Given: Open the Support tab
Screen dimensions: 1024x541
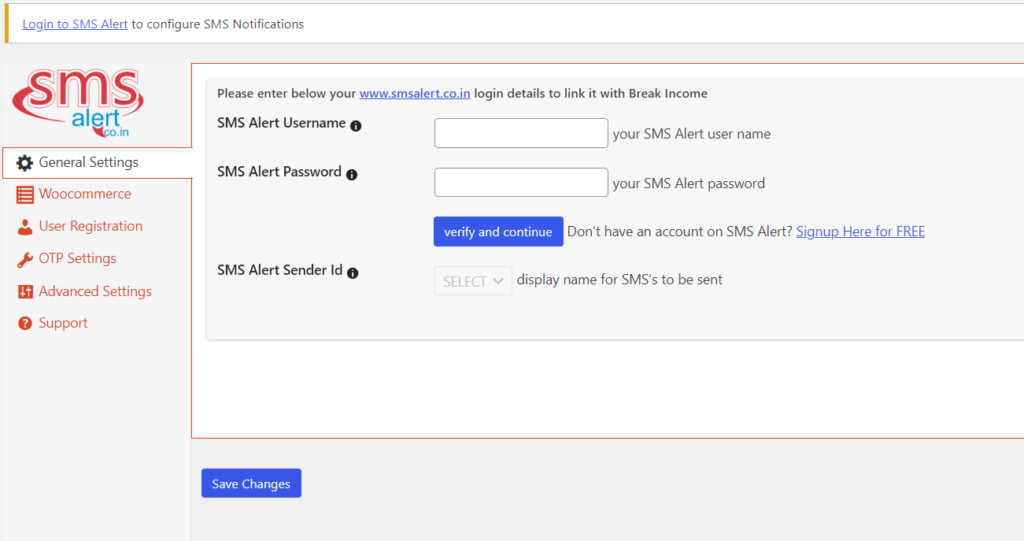Looking at the screenshot, I should (x=63, y=323).
